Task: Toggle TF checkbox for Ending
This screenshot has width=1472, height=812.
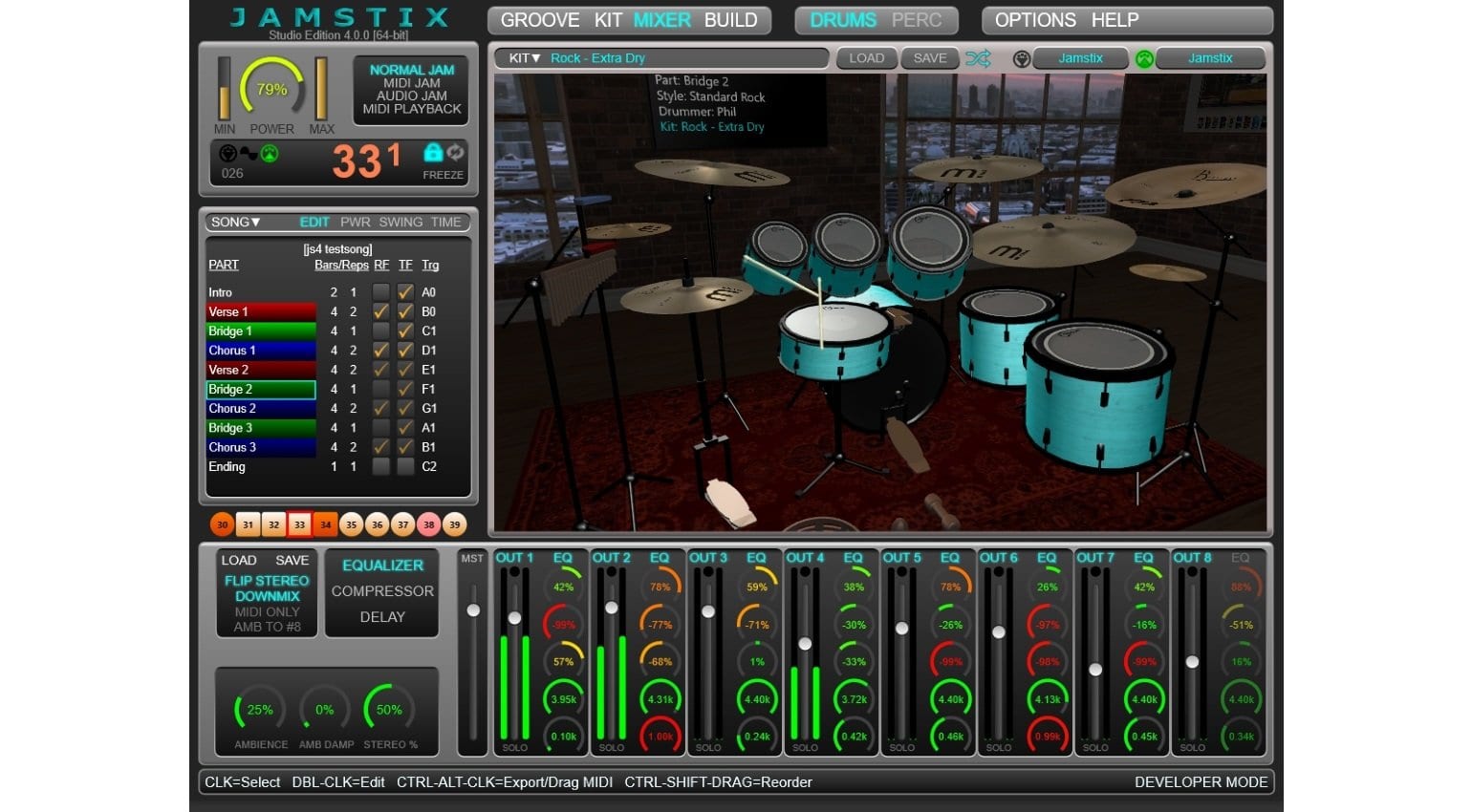Action: click(405, 467)
